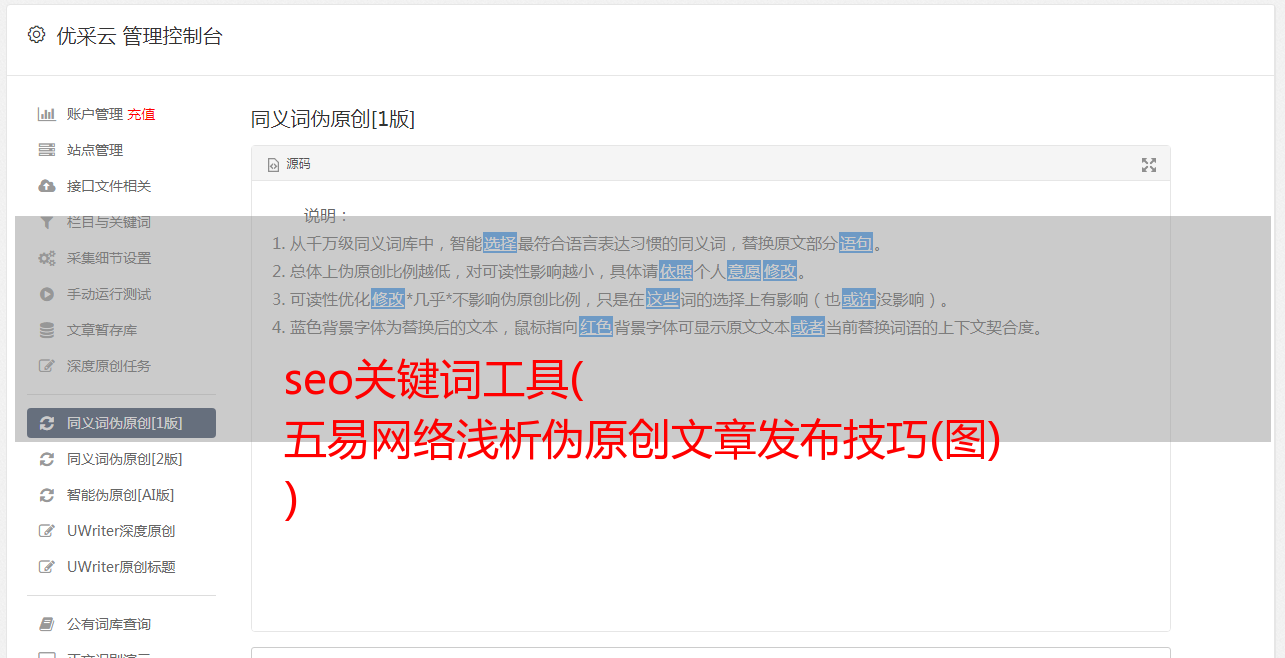This screenshot has height=658, width=1285.
Task: Go to UWriter原创标题 page
Action: [122, 567]
